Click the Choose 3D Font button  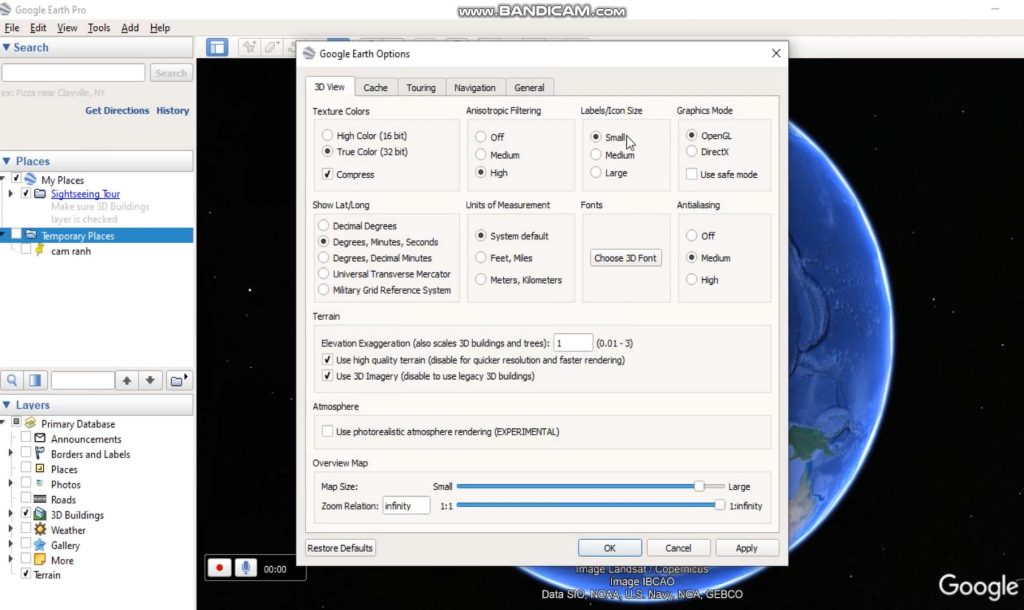click(625, 258)
